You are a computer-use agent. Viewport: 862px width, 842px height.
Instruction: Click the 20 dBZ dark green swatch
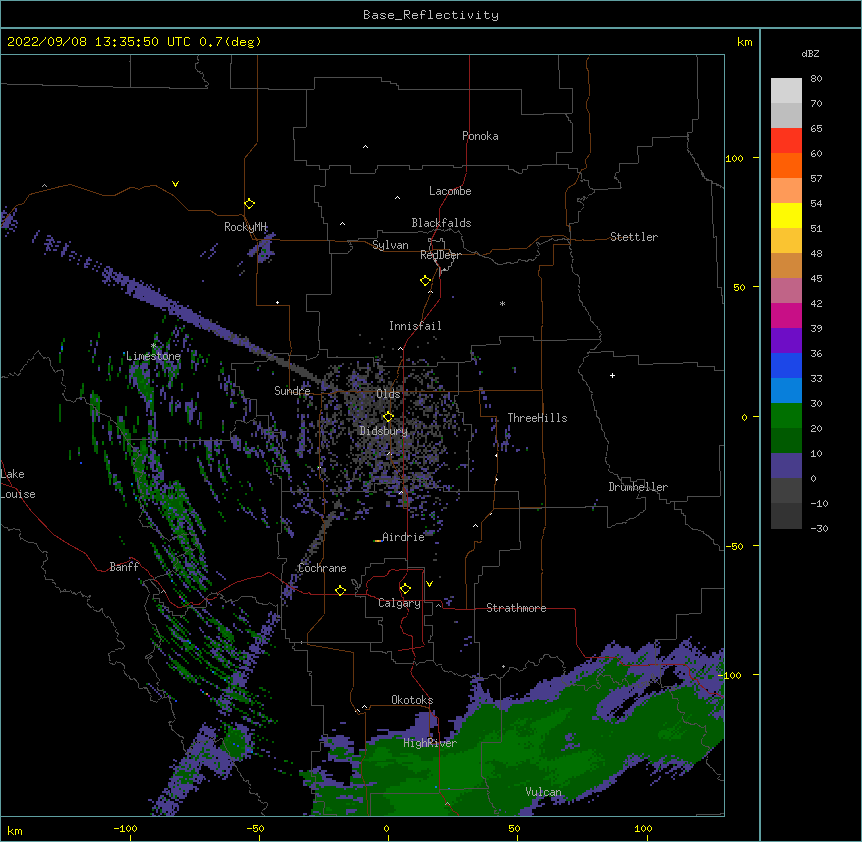[786, 440]
